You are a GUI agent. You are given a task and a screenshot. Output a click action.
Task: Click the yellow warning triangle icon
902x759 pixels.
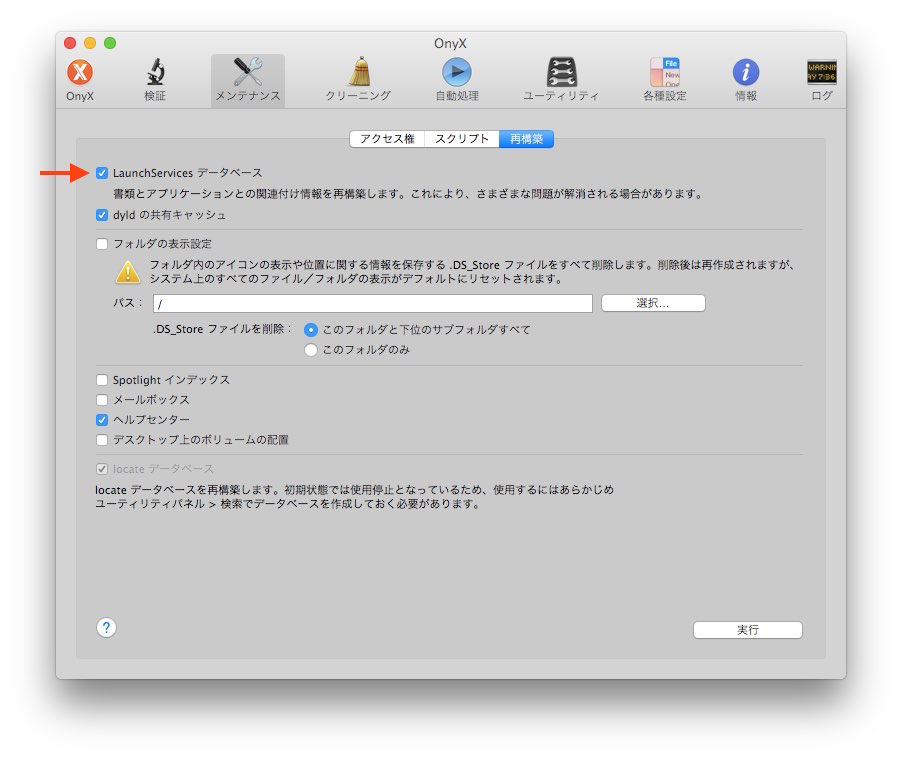click(128, 272)
